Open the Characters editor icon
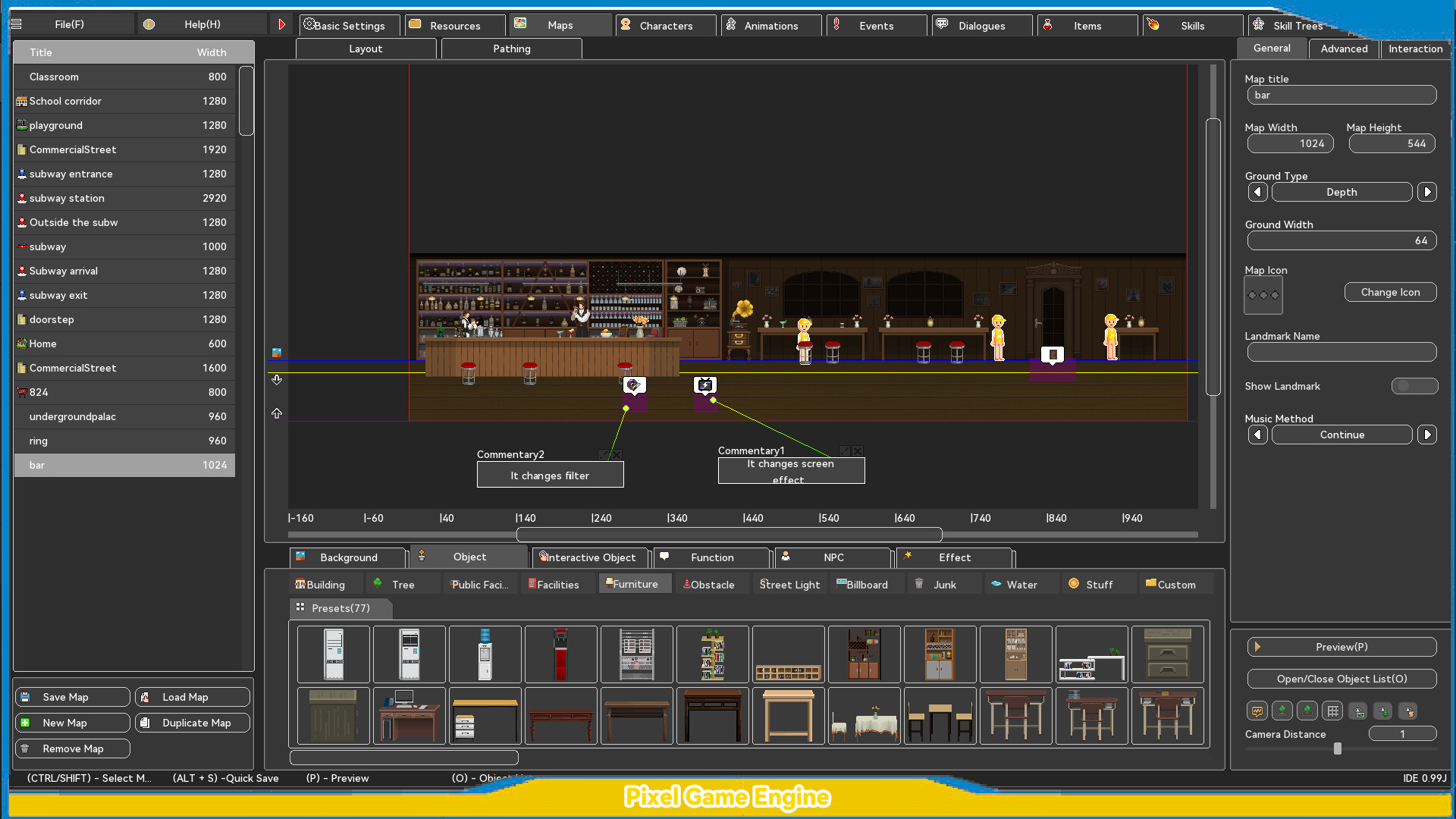The width and height of the screenshot is (1456, 819). [x=625, y=24]
